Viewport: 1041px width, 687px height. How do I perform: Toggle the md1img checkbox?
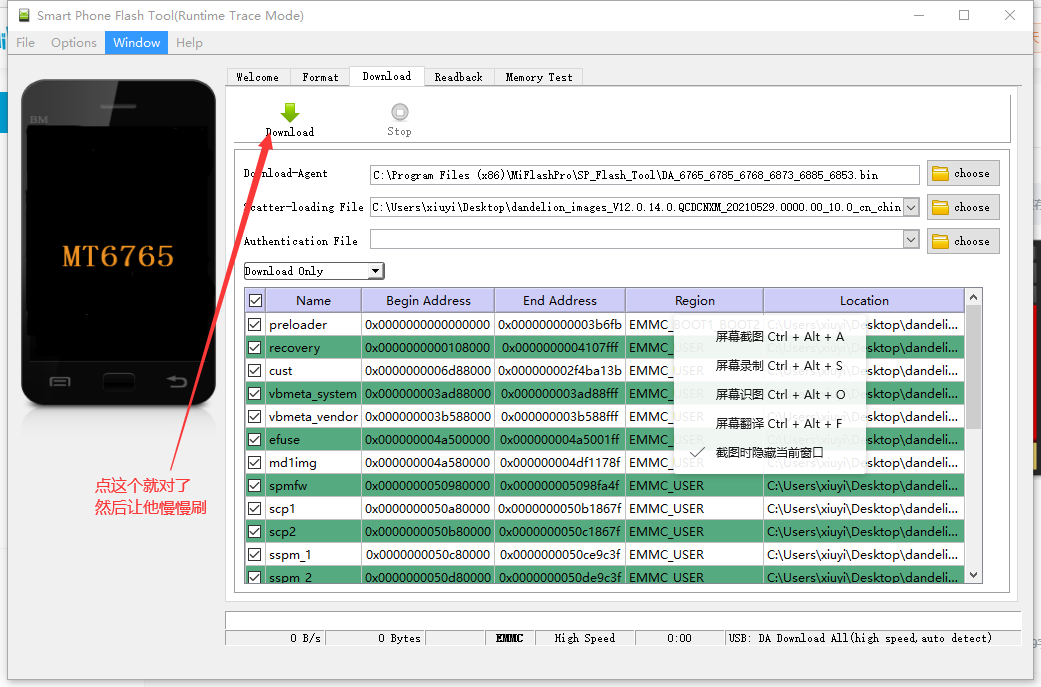point(254,463)
